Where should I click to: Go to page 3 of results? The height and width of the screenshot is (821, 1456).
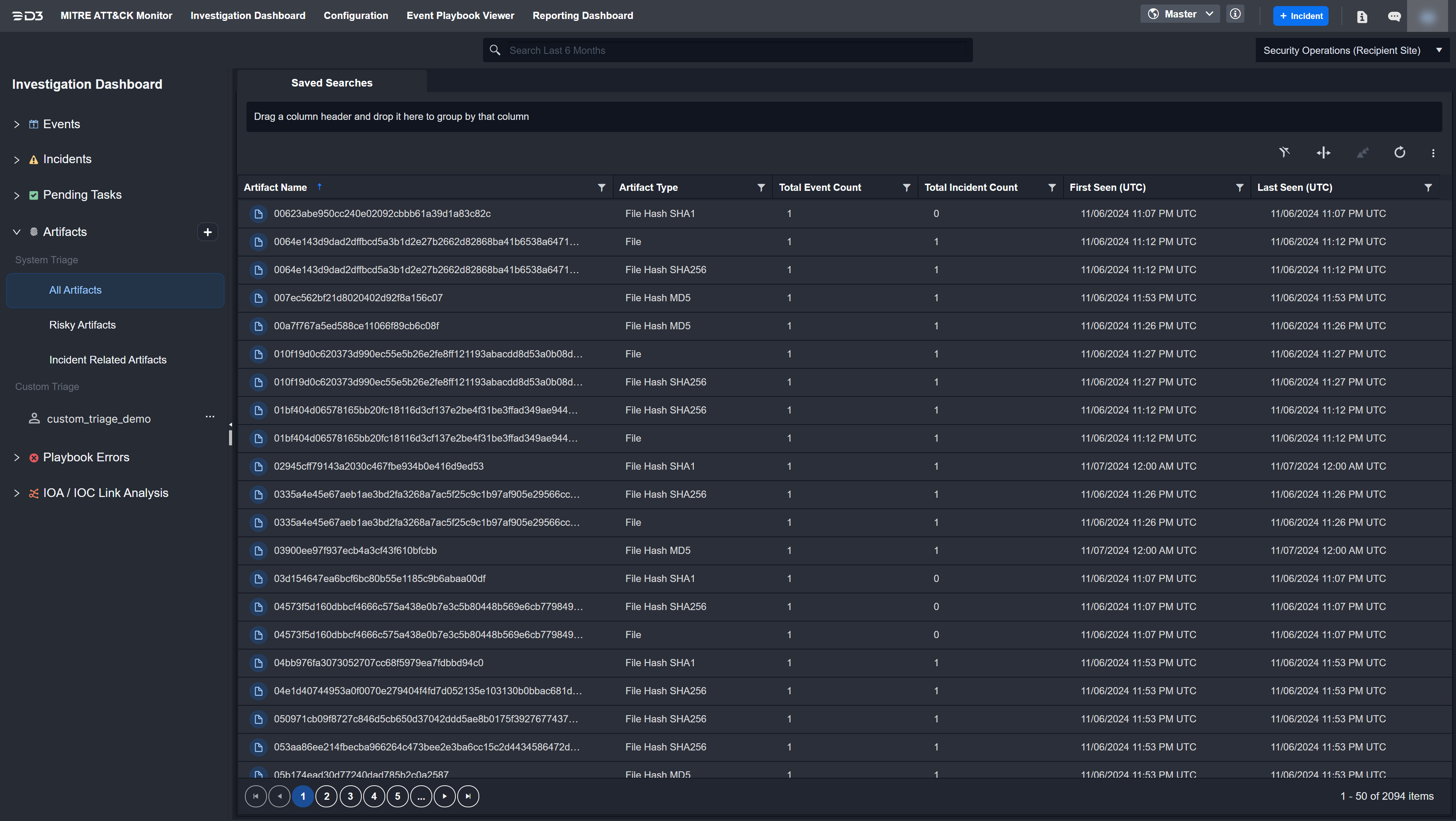pyautogui.click(x=350, y=796)
